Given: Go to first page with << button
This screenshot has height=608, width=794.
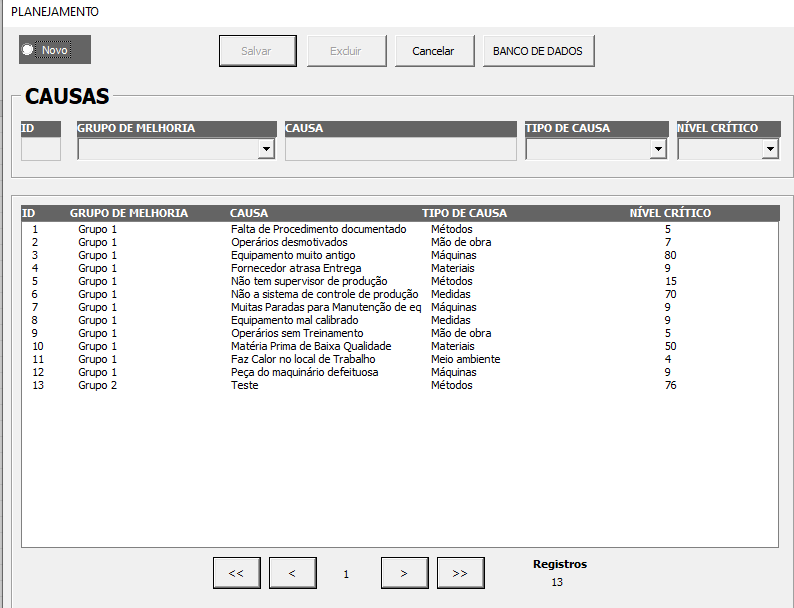Looking at the screenshot, I should 236,573.
